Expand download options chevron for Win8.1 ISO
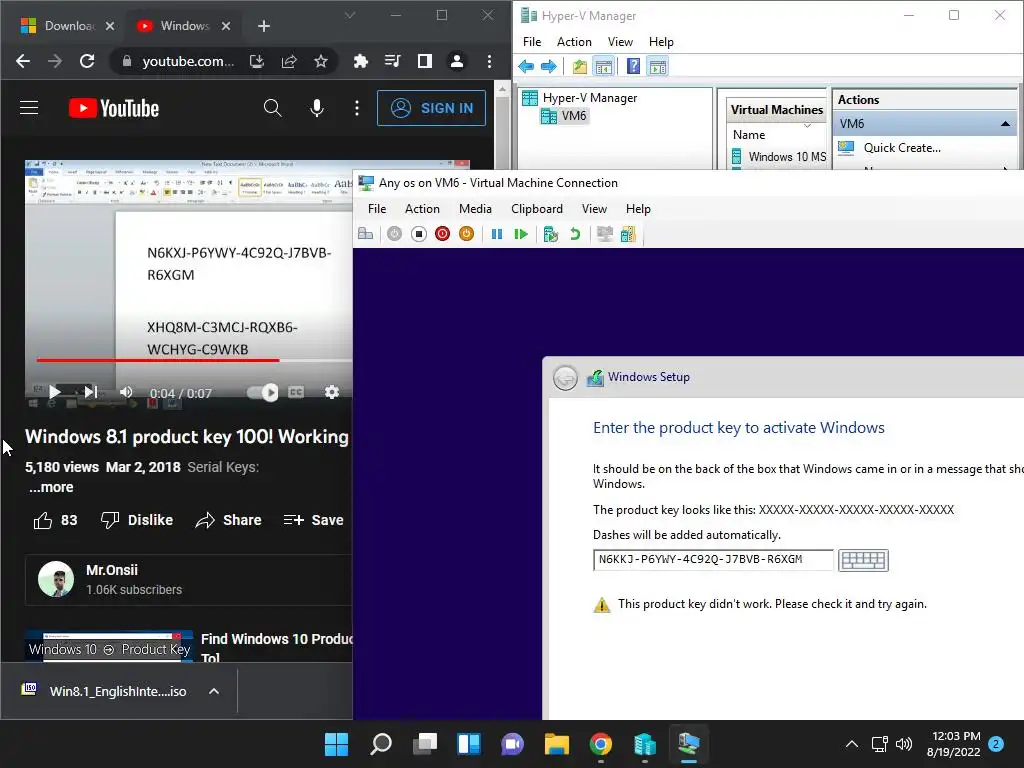The image size is (1024, 768). point(214,691)
